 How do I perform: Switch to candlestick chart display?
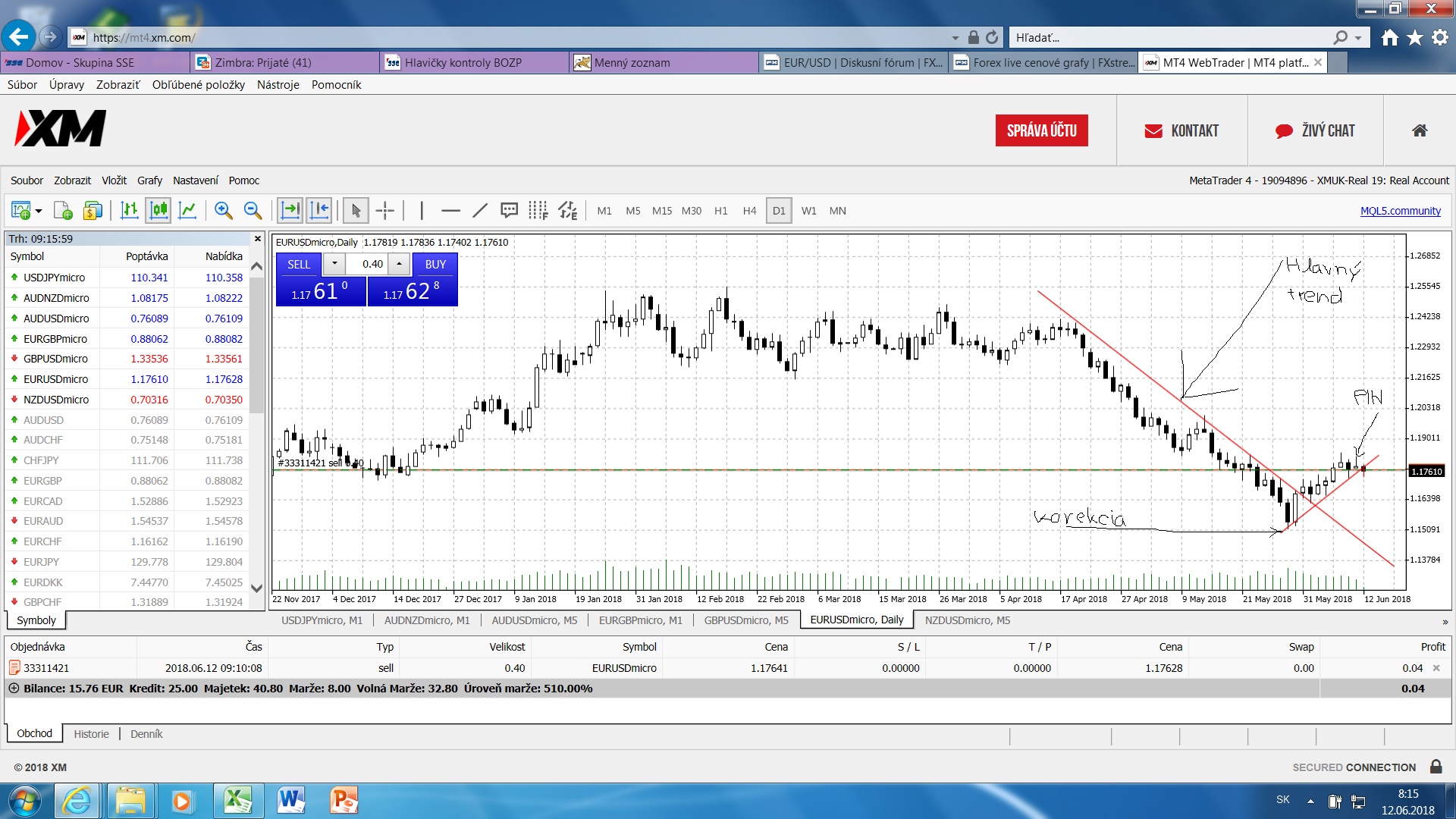tap(158, 211)
